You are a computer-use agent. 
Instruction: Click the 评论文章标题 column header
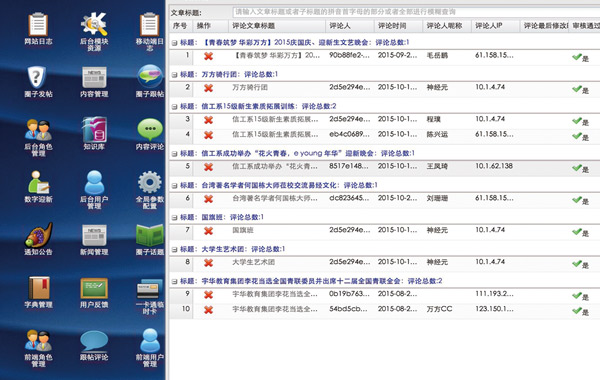pyautogui.click(x=277, y=26)
